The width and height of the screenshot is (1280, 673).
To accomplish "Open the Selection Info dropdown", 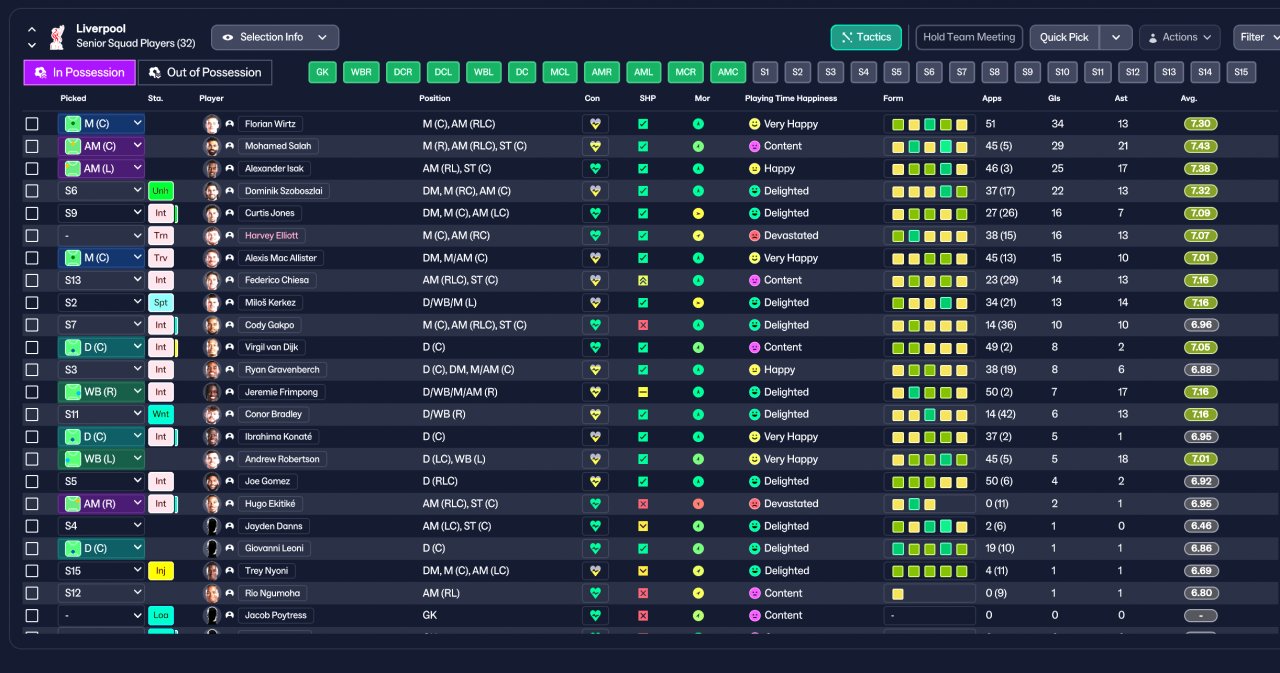I will click(275, 37).
